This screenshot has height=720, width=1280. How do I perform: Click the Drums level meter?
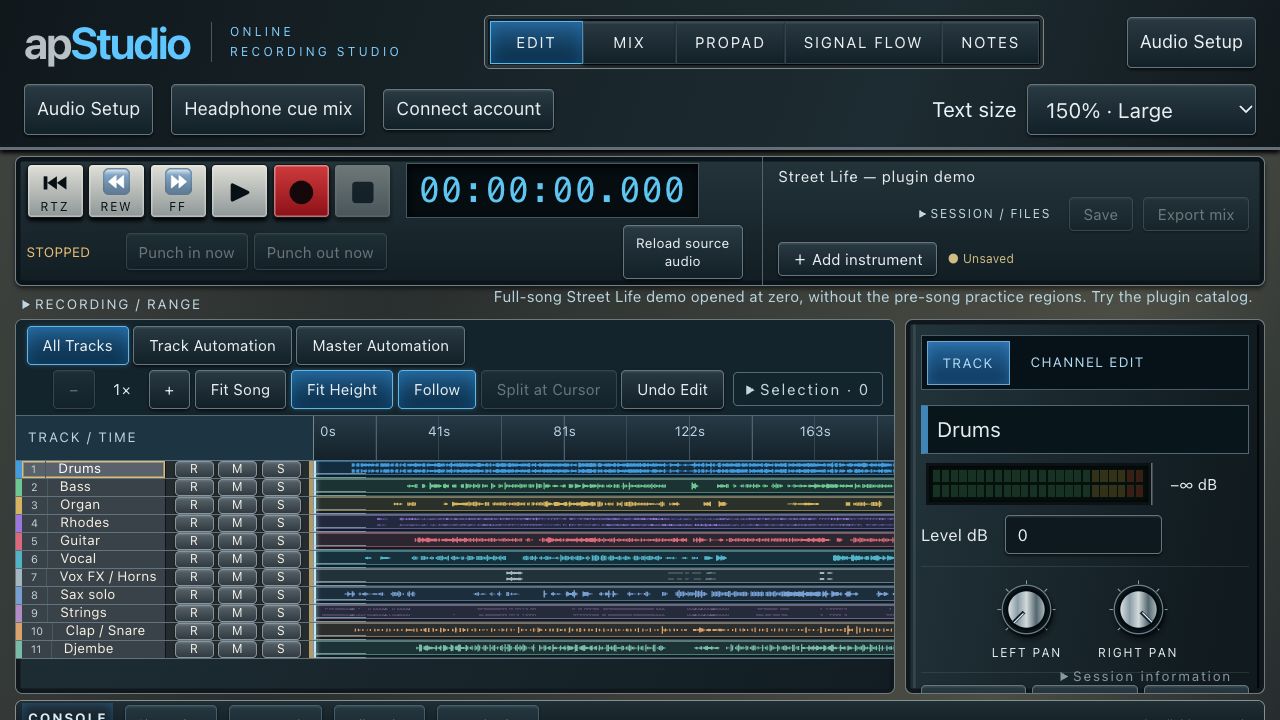pyautogui.click(x=1038, y=484)
